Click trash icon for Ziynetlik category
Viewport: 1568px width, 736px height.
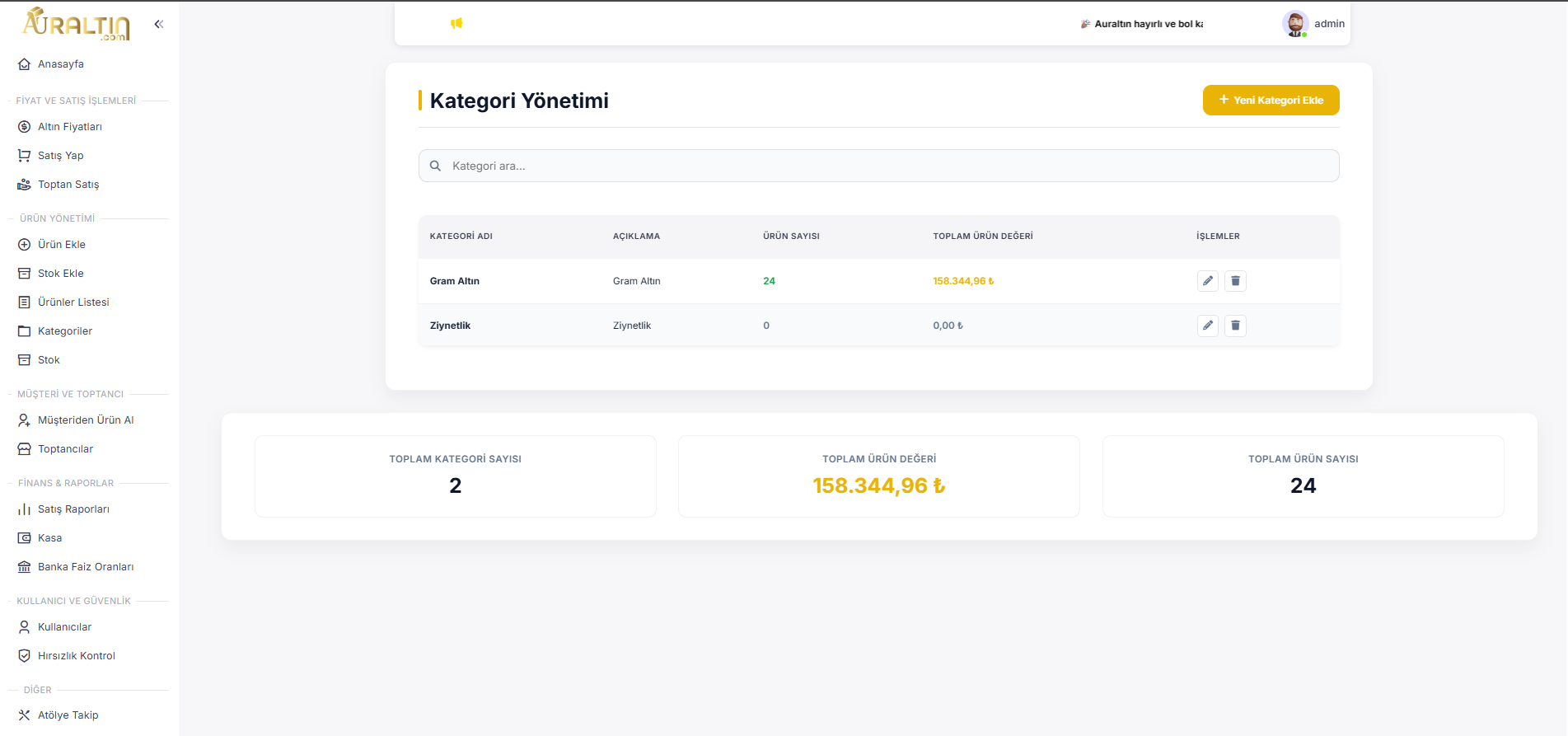(x=1235, y=326)
